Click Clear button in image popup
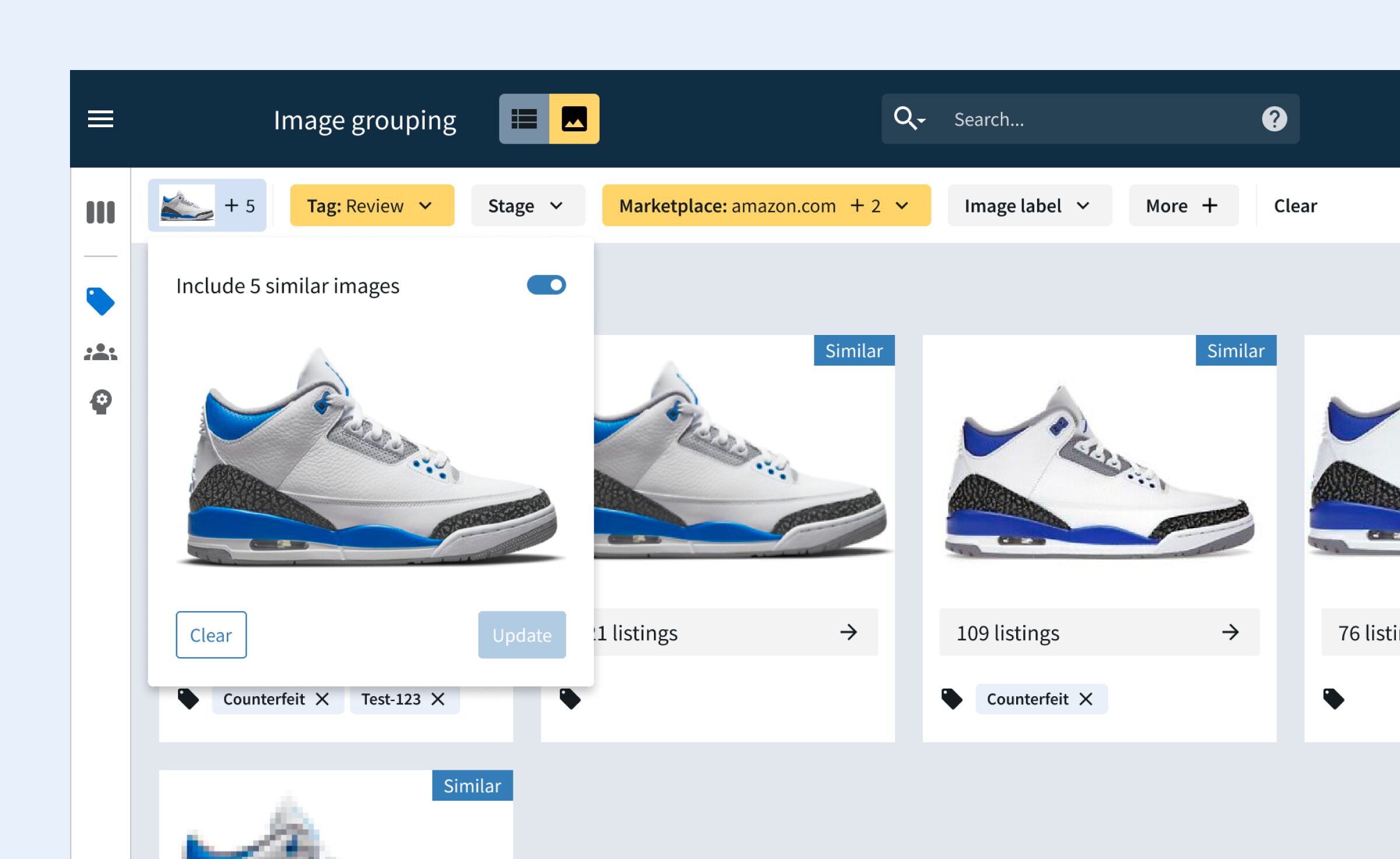 [211, 634]
